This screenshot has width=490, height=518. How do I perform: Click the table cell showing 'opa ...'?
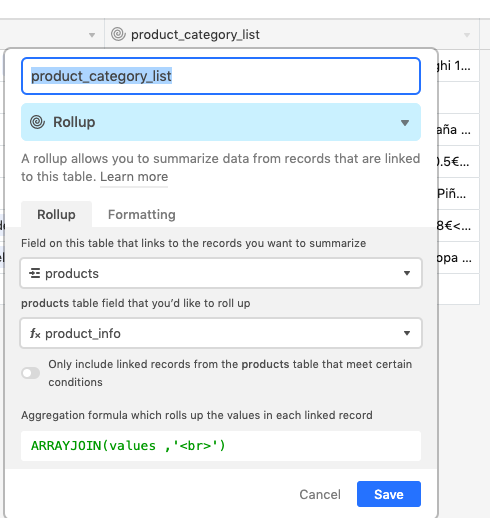458,258
